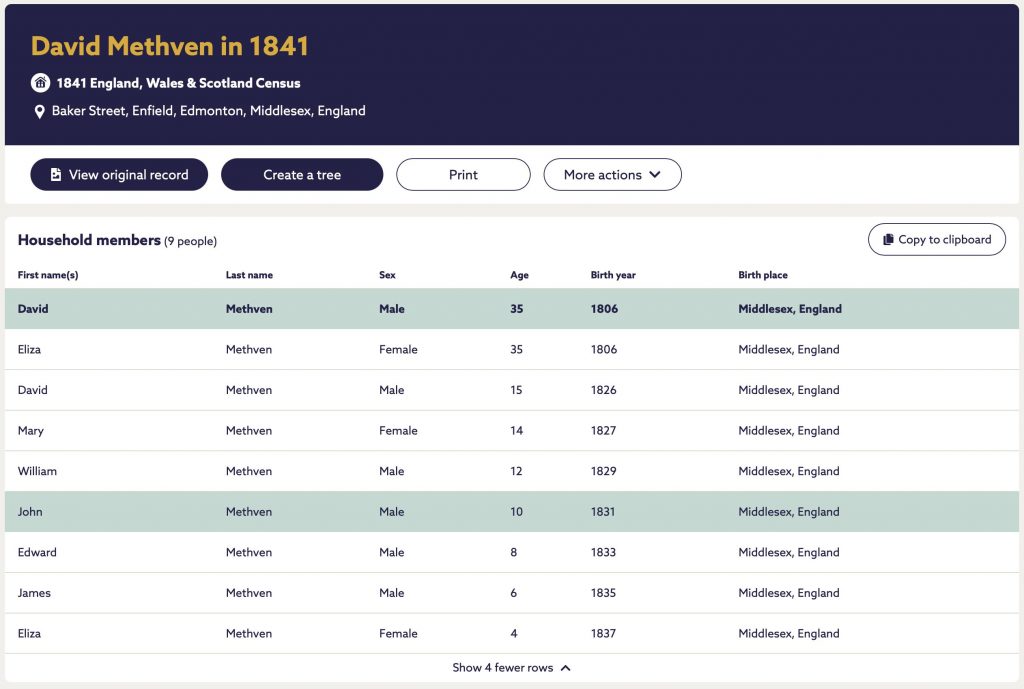Viewport: 1024px width, 689px height.
Task: Select the Eliza Methven row aged 35
Action: [511, 349]
